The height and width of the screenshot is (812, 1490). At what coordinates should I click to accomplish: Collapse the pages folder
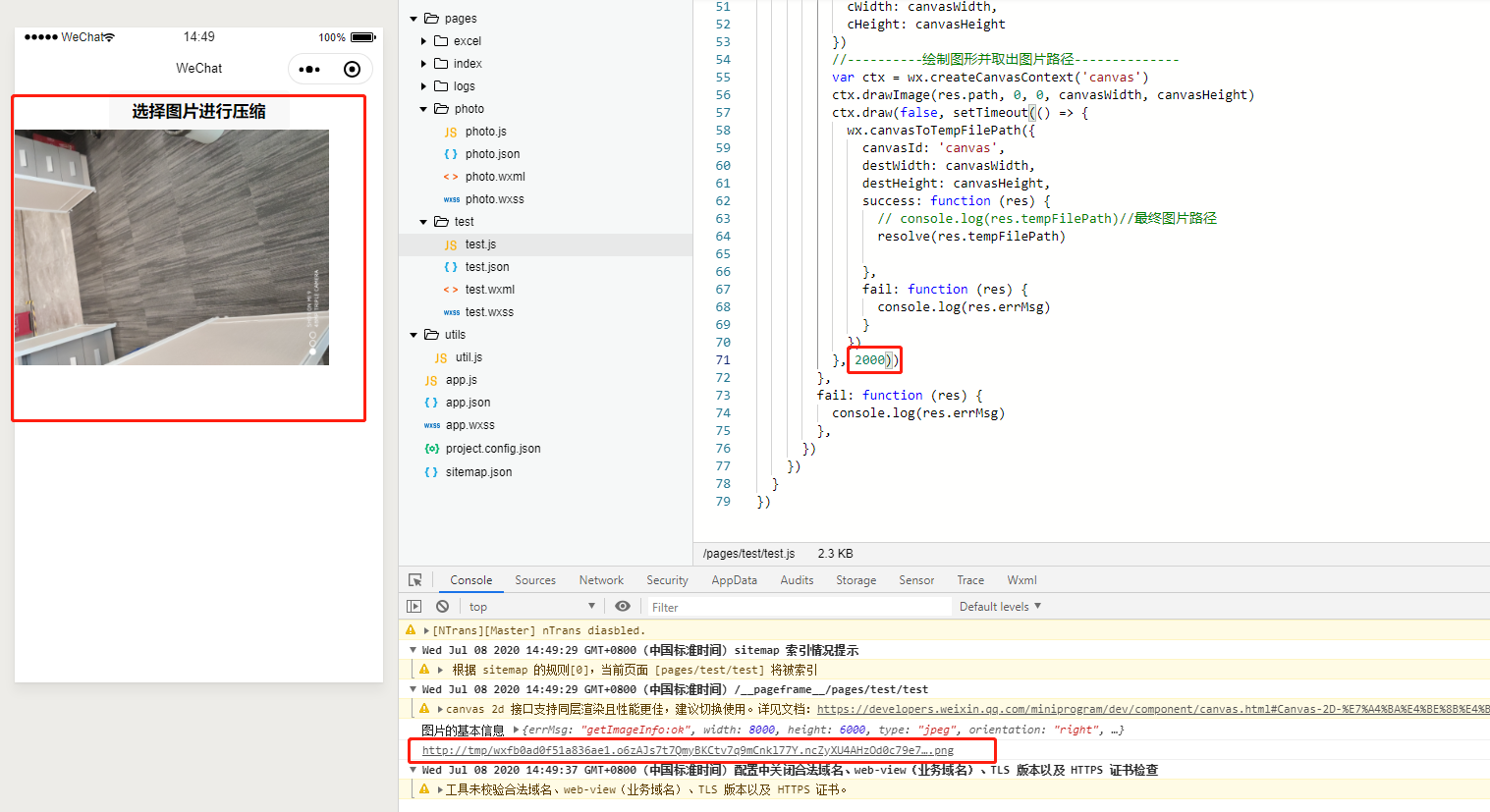pyautogui.click(x=414, y=19)
